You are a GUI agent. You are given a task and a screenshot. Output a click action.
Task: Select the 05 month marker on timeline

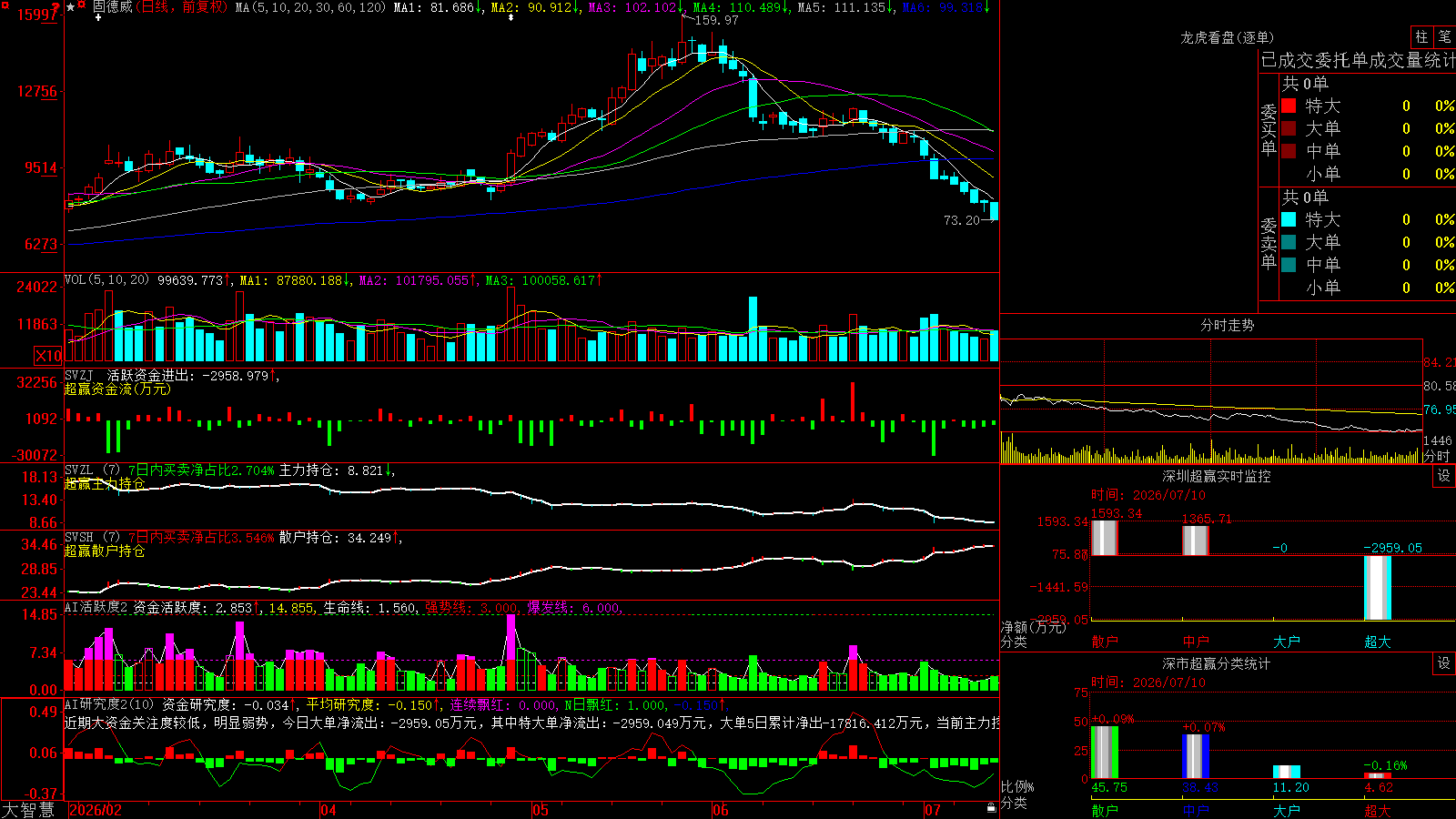pos(541,810)
